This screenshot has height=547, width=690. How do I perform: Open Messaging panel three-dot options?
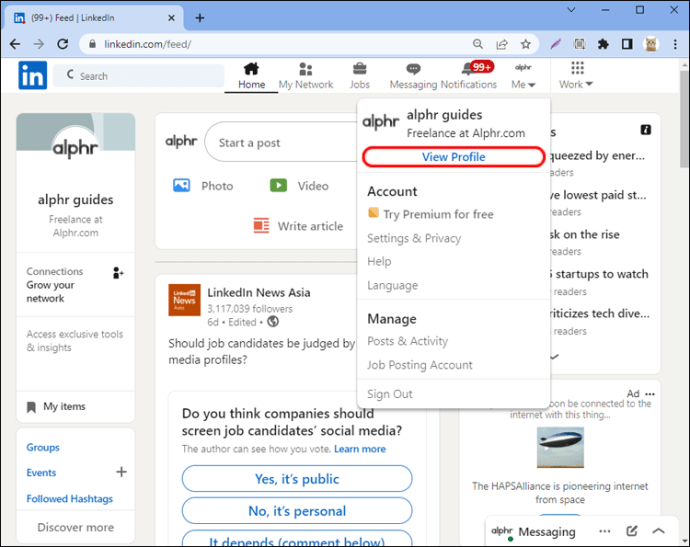tap(605, 531)
